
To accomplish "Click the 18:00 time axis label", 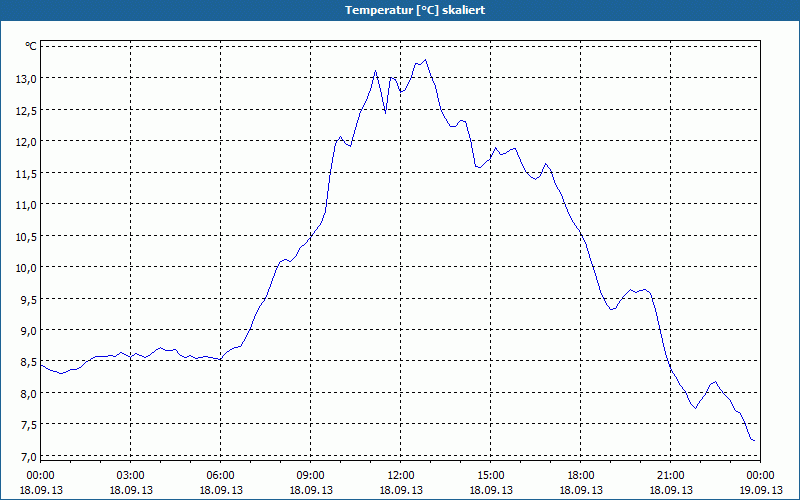I will pos(581,476).
